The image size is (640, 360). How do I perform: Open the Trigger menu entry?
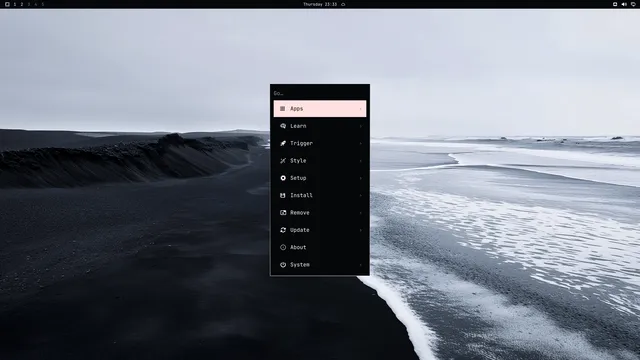point(320,143)
